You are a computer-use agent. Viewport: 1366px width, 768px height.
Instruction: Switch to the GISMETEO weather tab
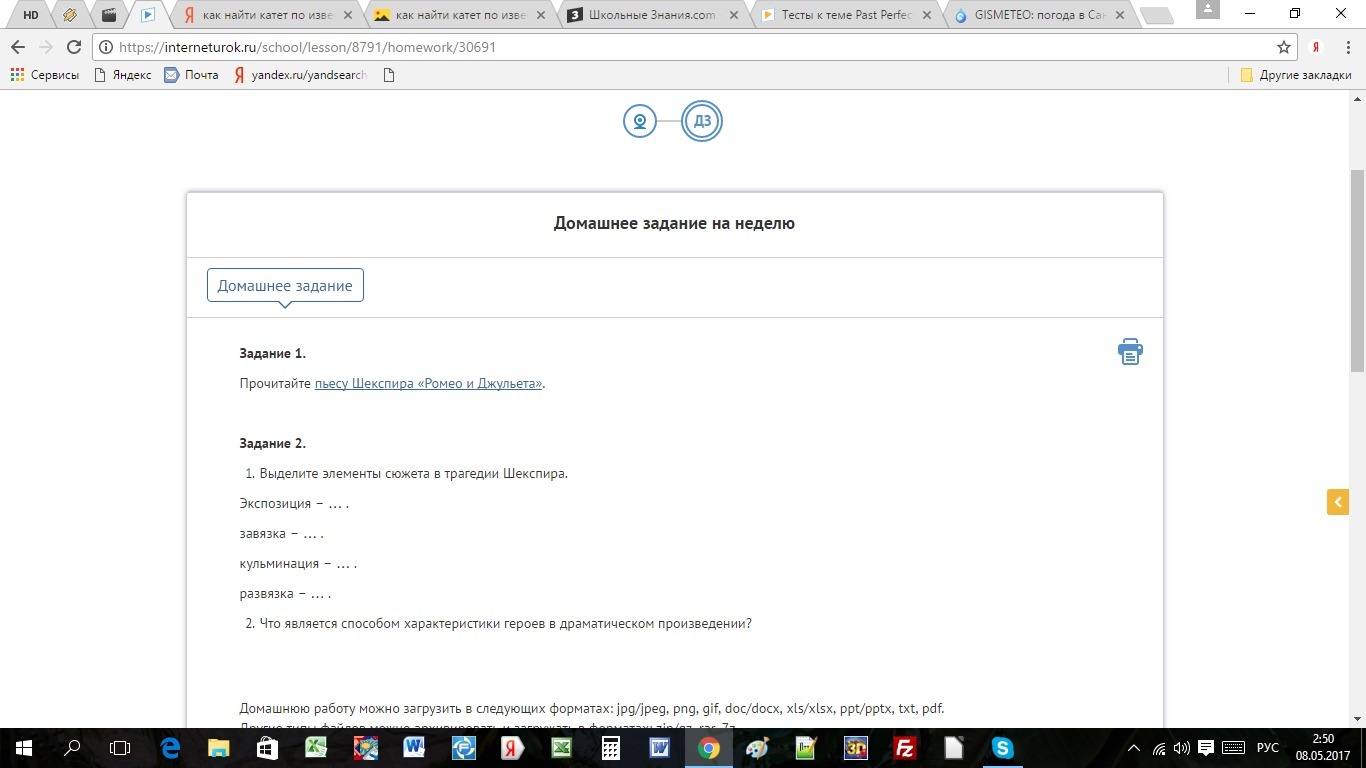(1038, 15)
